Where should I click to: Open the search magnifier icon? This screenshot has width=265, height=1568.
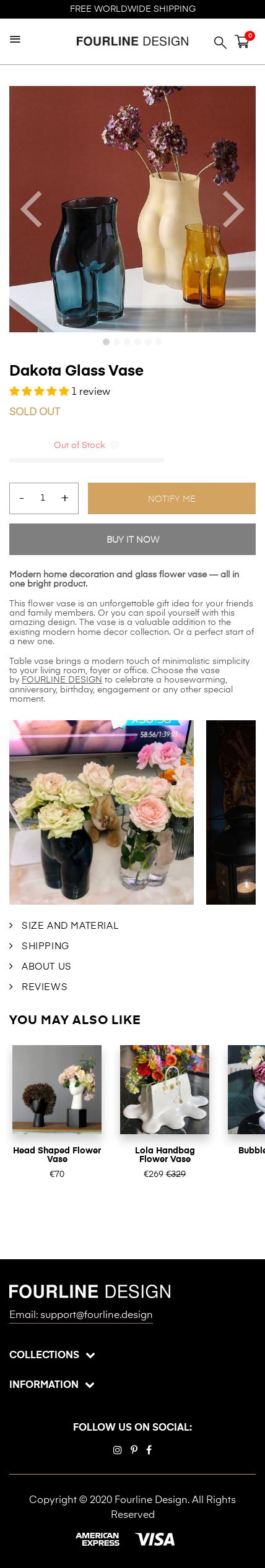click(x=220, y=42)
